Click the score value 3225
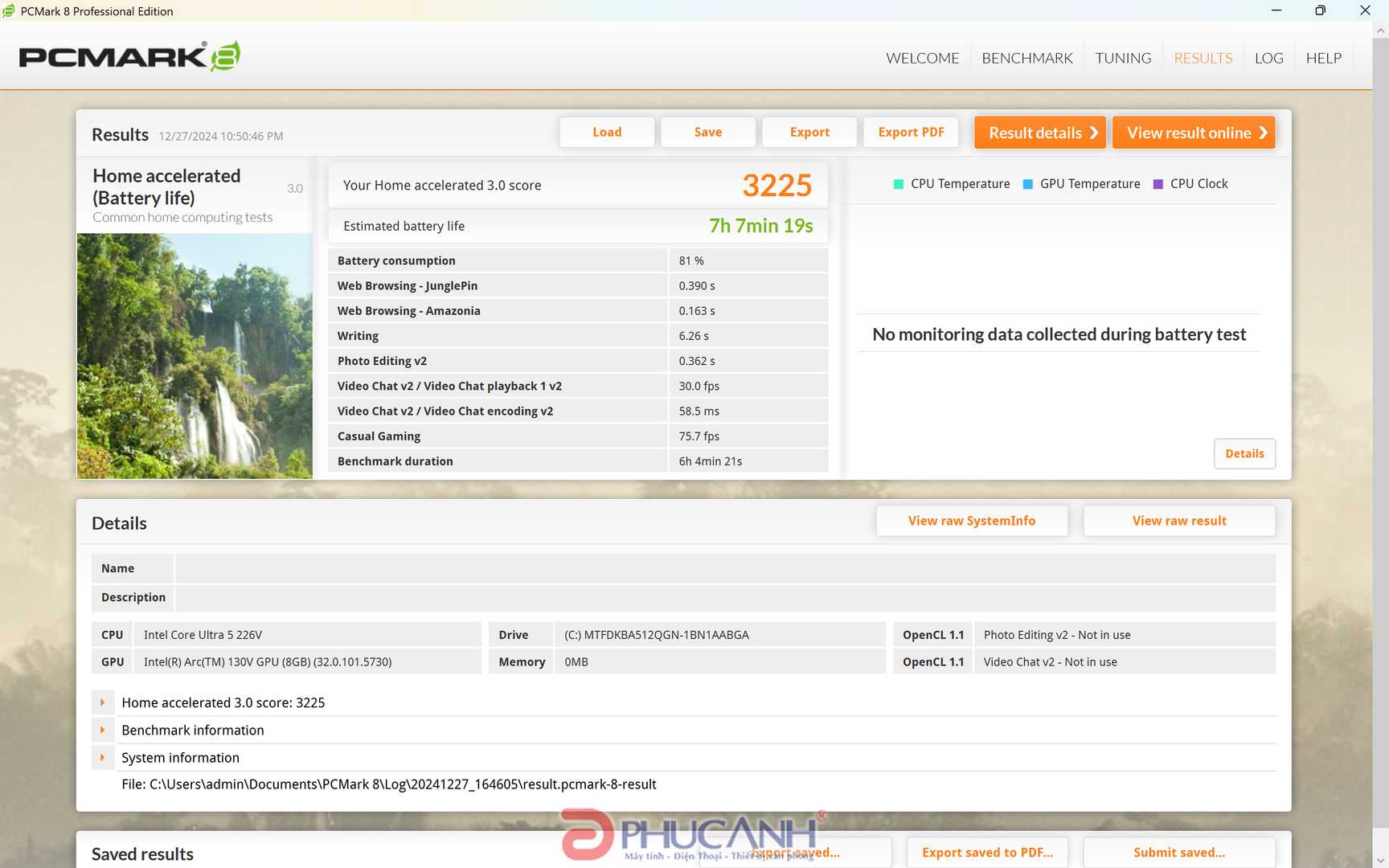The image size is (1389, 868). point(776,186)
